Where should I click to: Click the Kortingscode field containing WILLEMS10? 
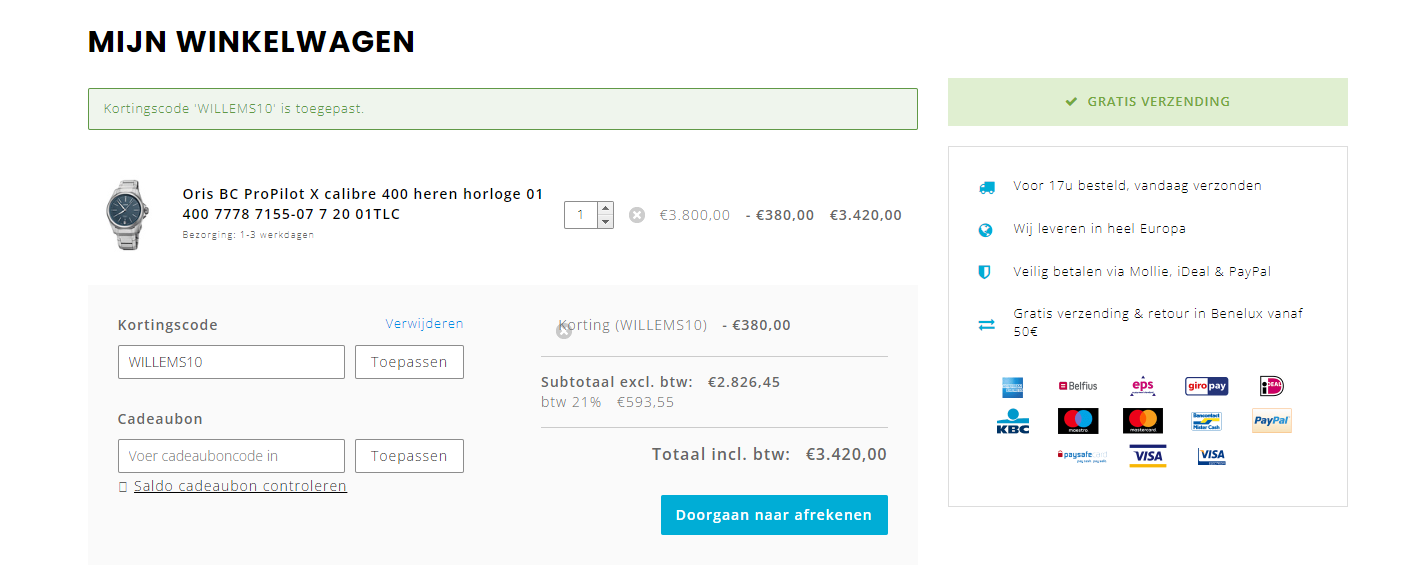(231, 362)
